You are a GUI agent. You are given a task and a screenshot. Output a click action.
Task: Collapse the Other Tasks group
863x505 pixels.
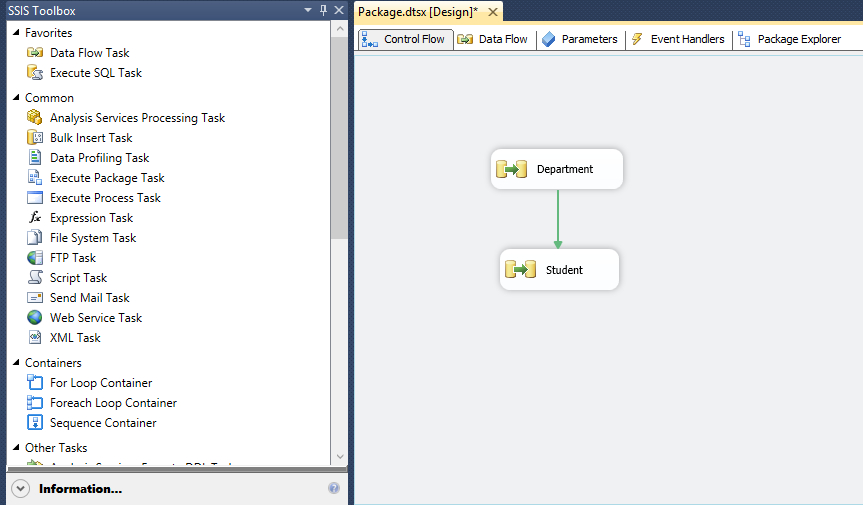(17, 447)
